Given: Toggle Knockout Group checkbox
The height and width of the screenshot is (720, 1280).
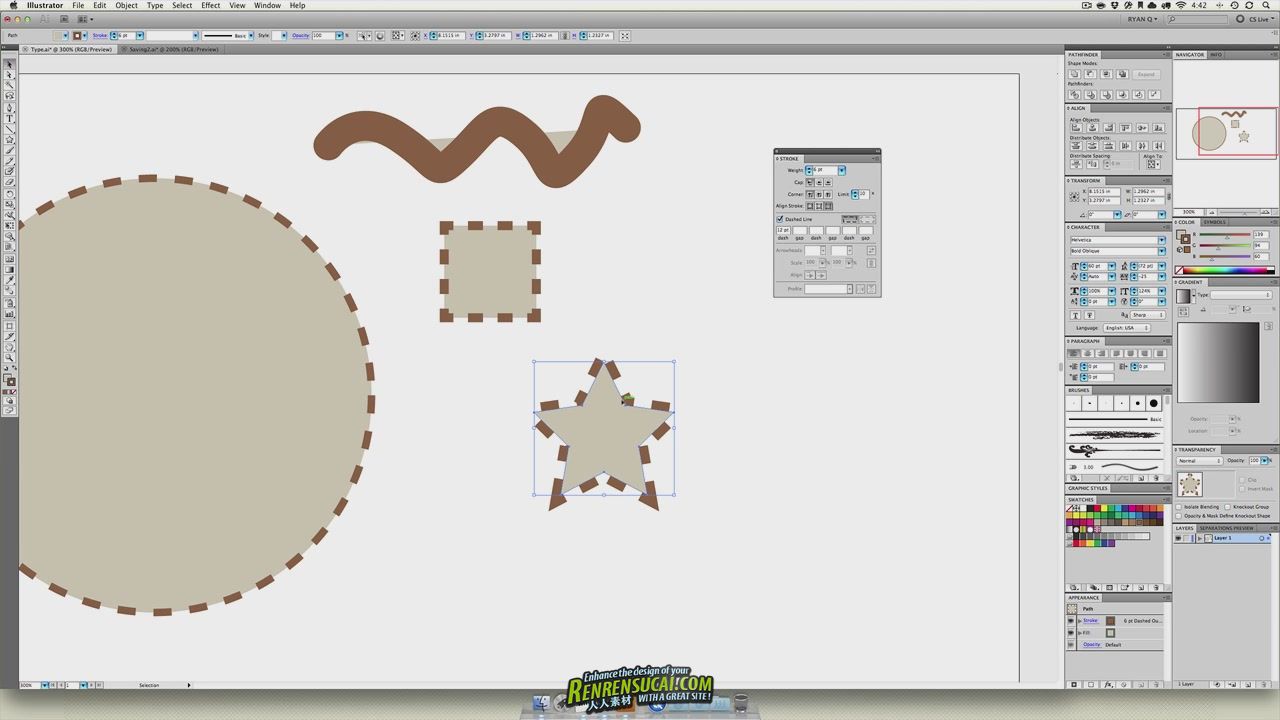Looking at the screenshot, I should click(x=1227, y=507).
